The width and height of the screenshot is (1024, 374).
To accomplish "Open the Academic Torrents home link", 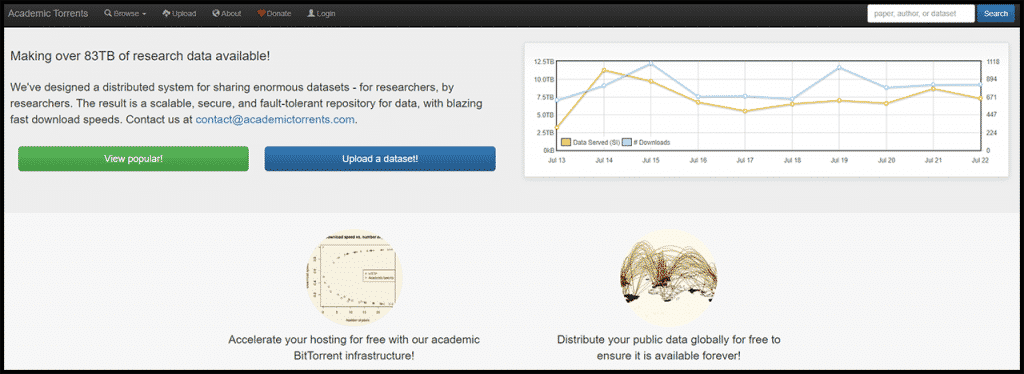I will [48, 13].
